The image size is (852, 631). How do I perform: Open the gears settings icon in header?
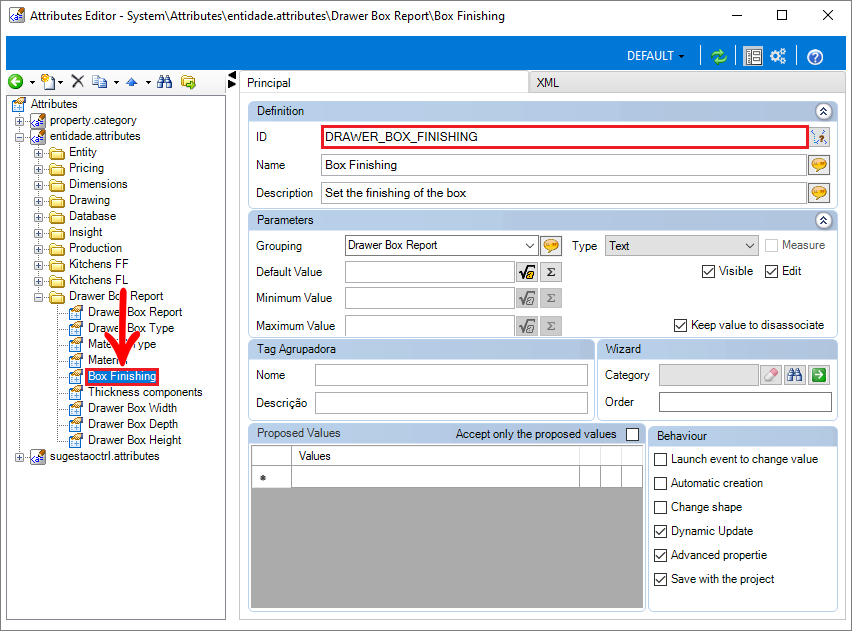pyautogui.click(x=778, y=56)
